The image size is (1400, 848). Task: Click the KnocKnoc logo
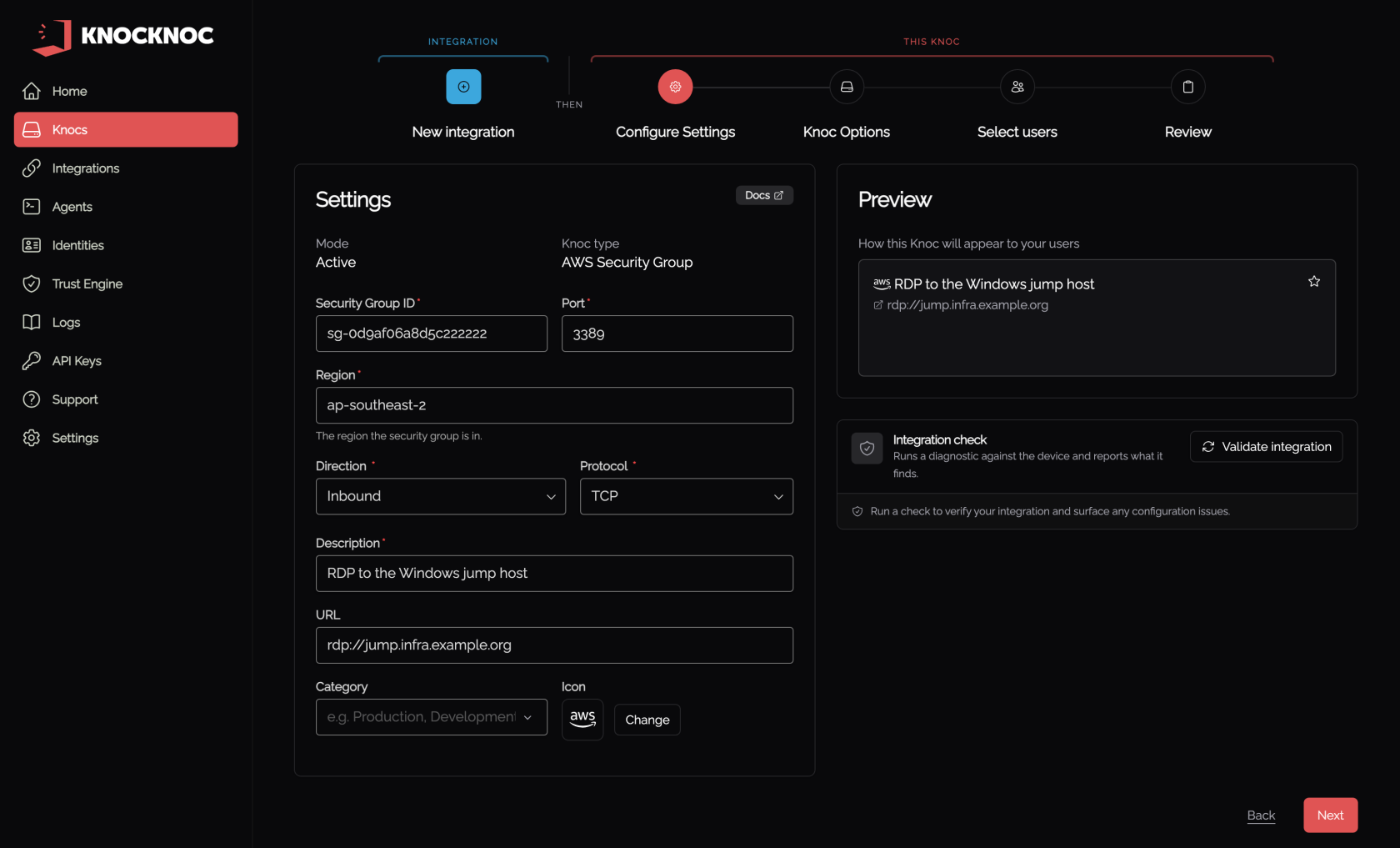point(123,37)
